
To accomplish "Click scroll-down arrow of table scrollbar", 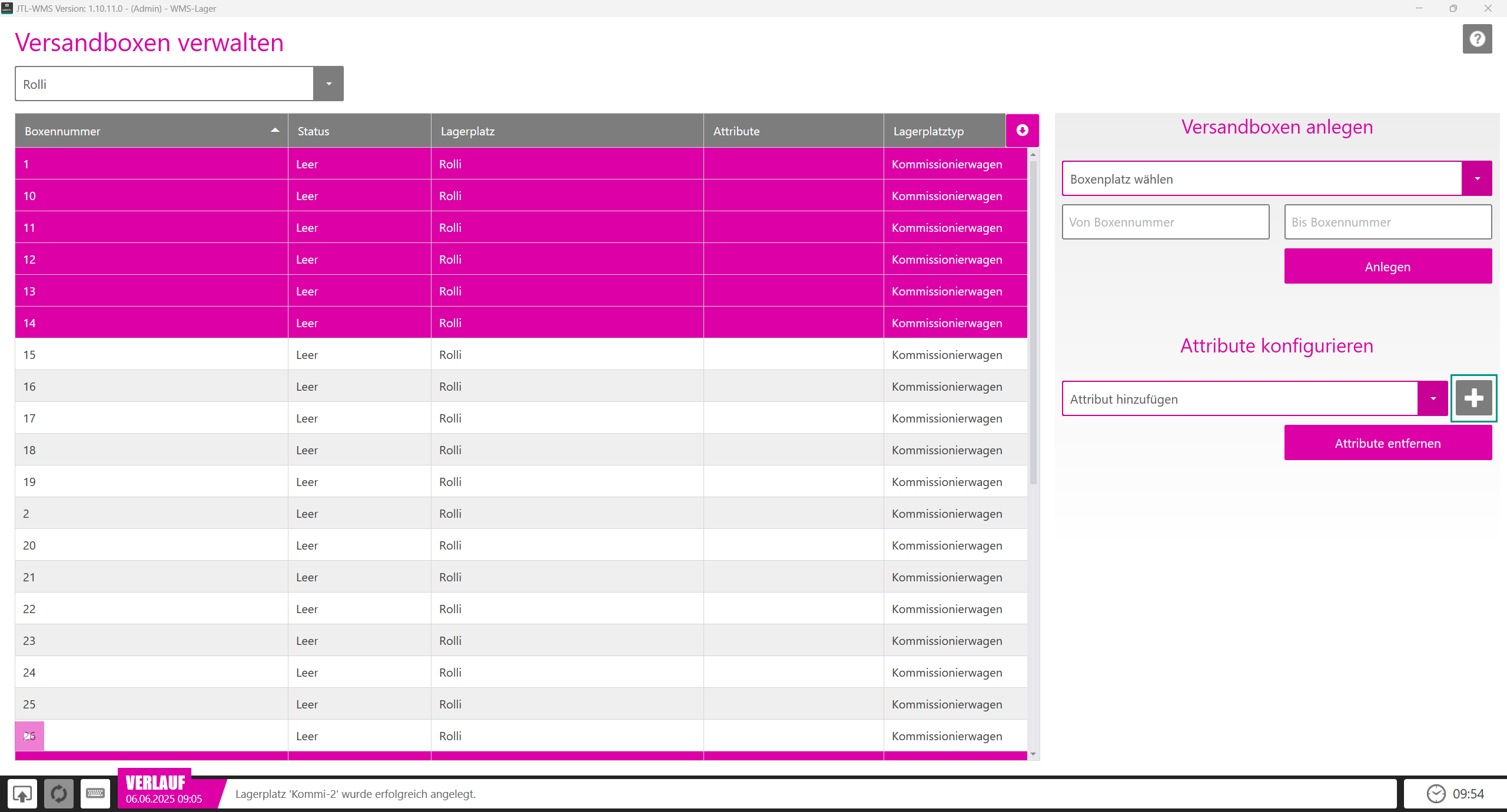I will pyautogui.click(x=1033, y=754).
